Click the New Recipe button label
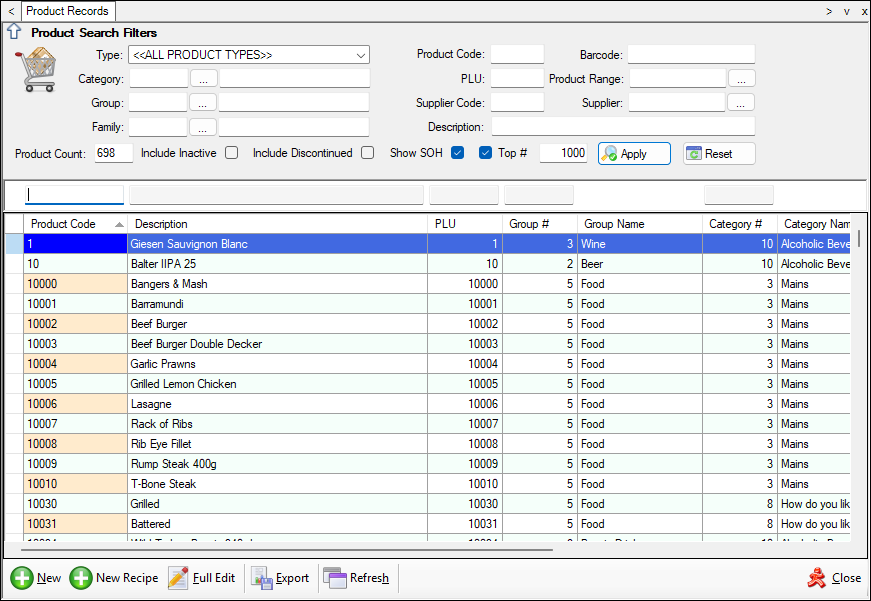The image size is (871, 601). coord(127,578)
